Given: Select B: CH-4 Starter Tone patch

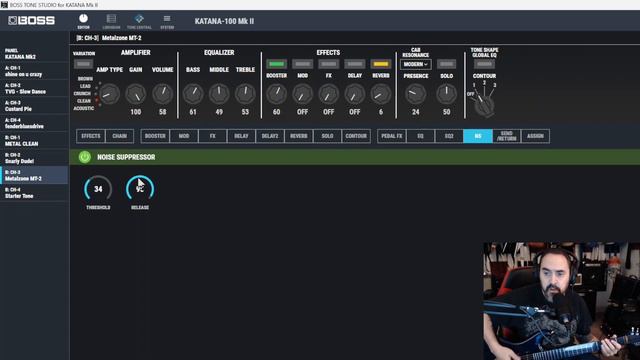Looking at the screenshot, I should pyautogui.click(x=34, y=193).
